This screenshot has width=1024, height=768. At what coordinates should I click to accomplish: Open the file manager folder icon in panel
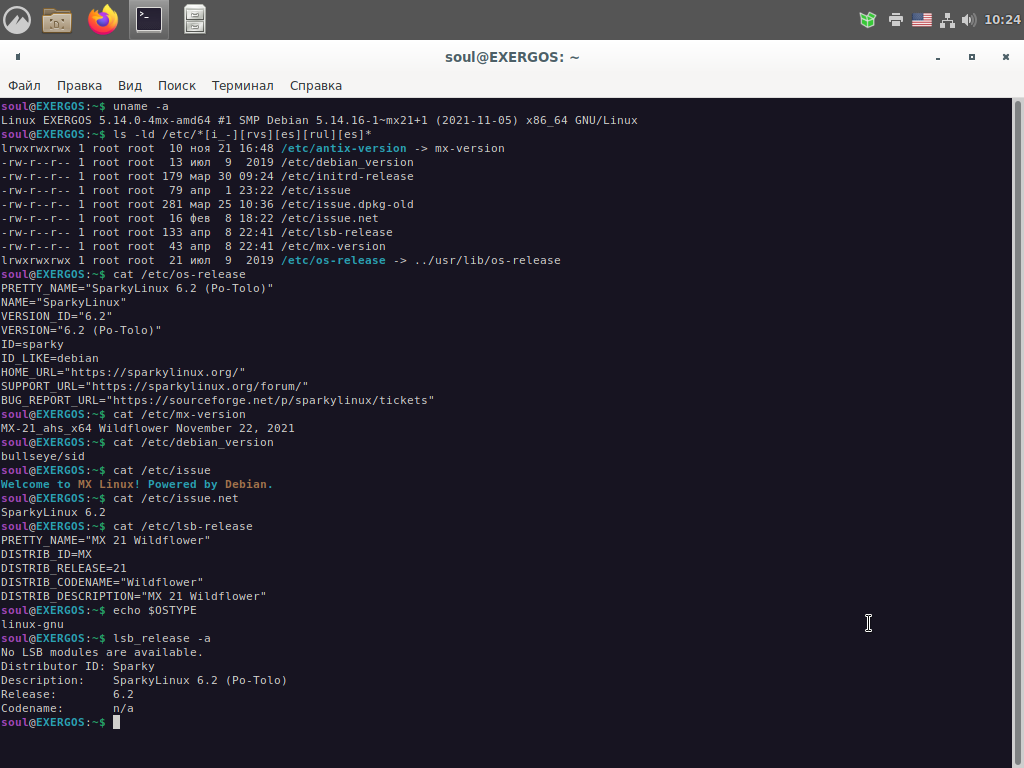pos(57,20)
